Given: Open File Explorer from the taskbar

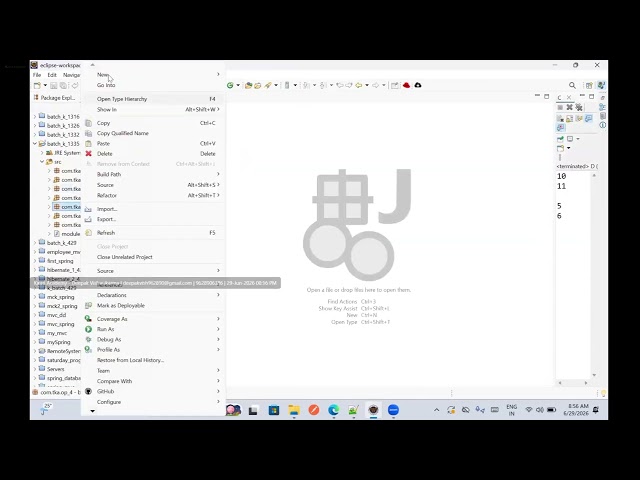Looking at the screenshot, I should point(293,409).
